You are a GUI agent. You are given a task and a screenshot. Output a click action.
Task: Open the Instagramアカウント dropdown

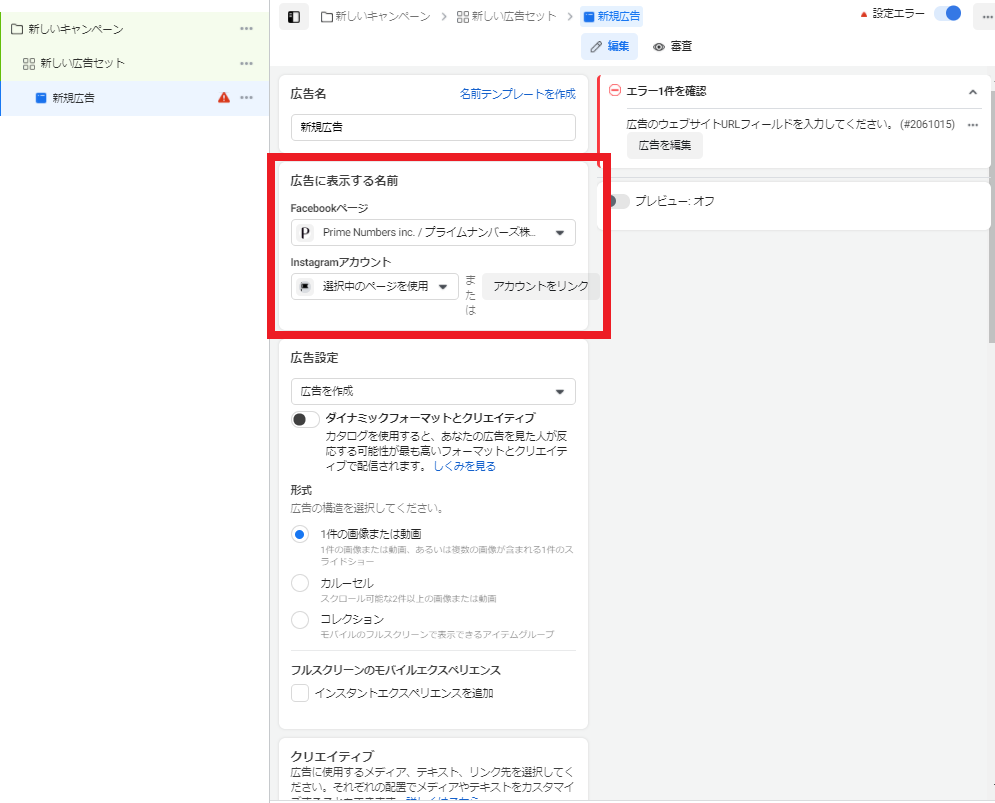coord(374,286)
